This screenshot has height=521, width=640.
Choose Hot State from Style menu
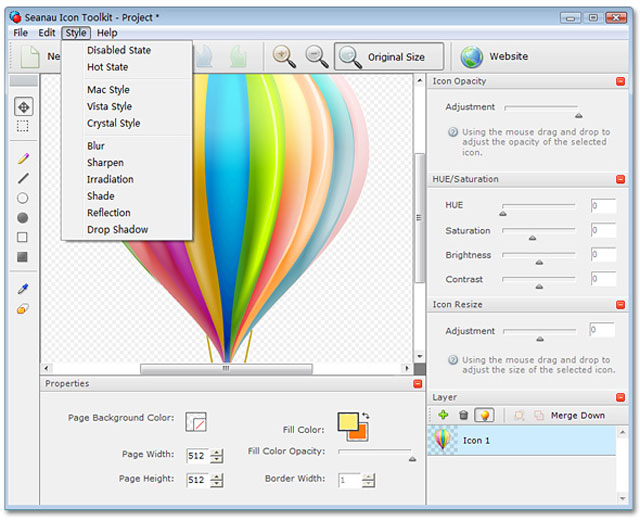tap(107, 67)
